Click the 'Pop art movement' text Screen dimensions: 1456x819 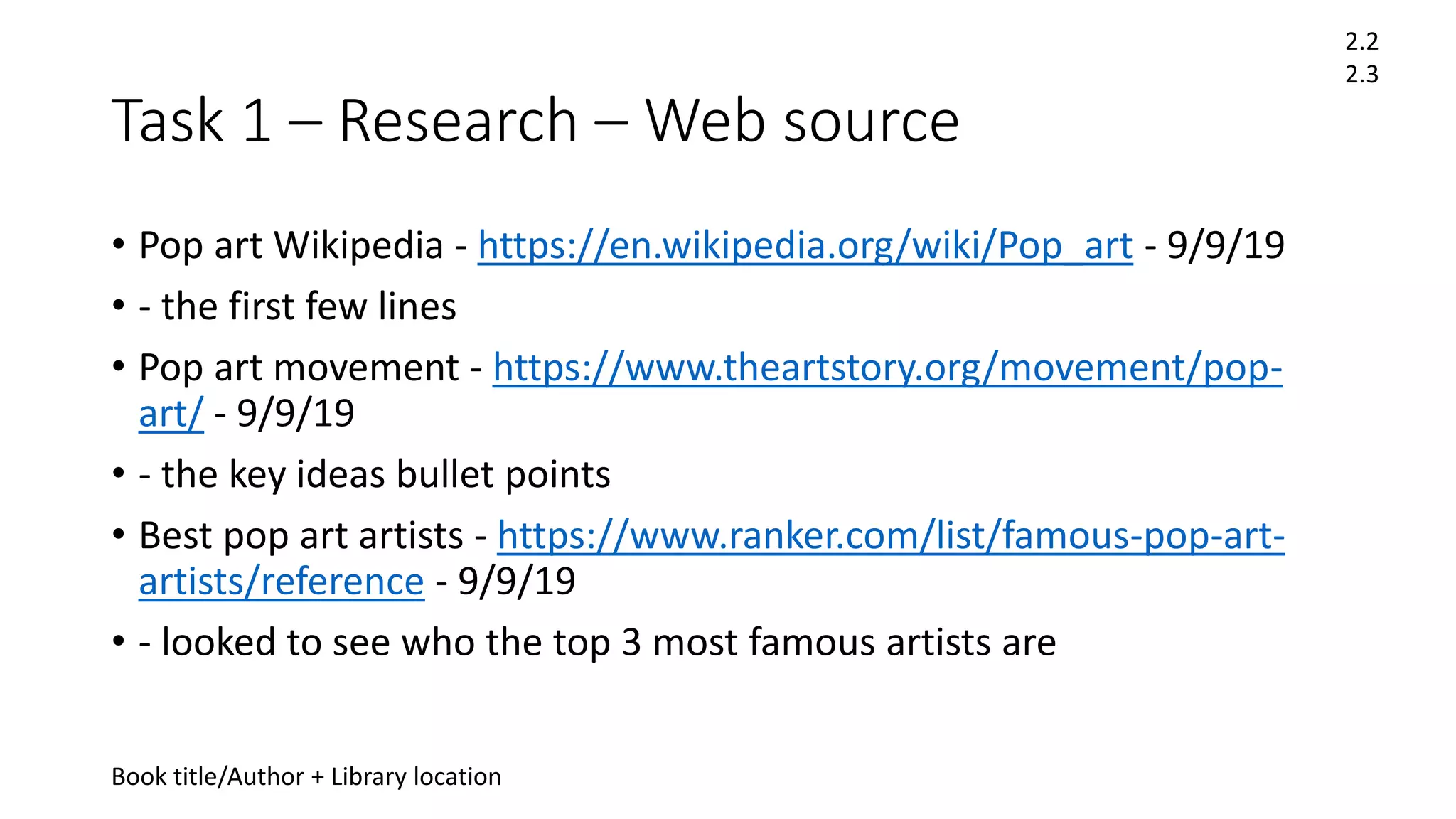[x=299, y=368]
